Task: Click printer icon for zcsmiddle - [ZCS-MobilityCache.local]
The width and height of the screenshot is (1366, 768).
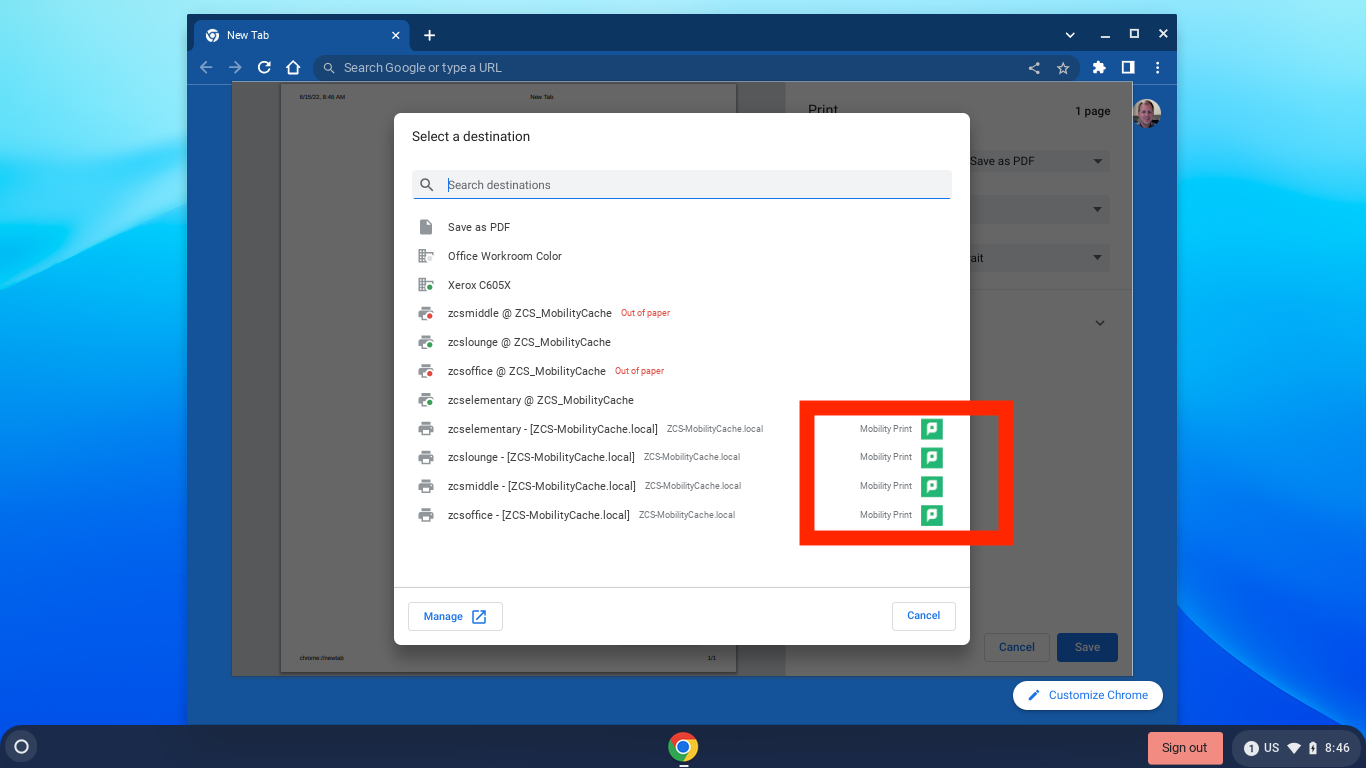Action: coord(426,486)
